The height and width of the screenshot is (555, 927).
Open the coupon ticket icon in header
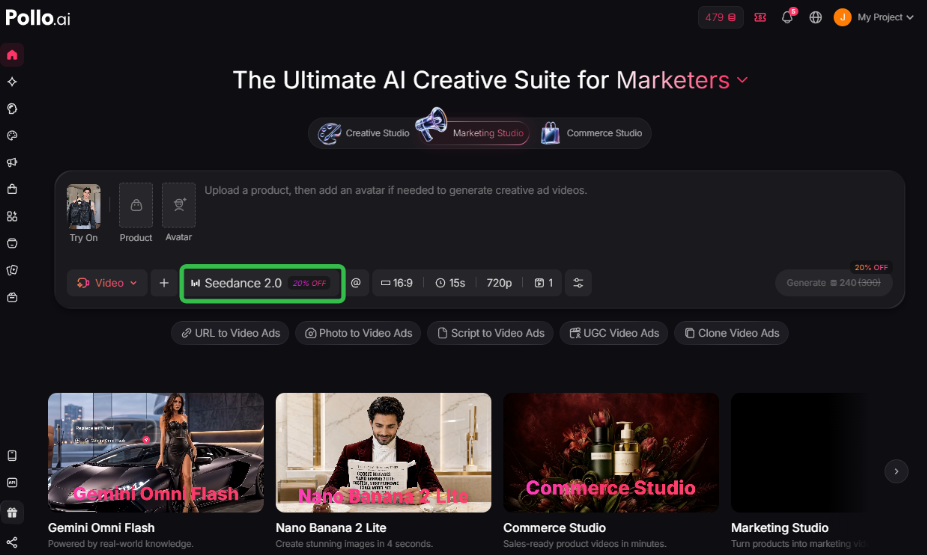tap(760, 17)
